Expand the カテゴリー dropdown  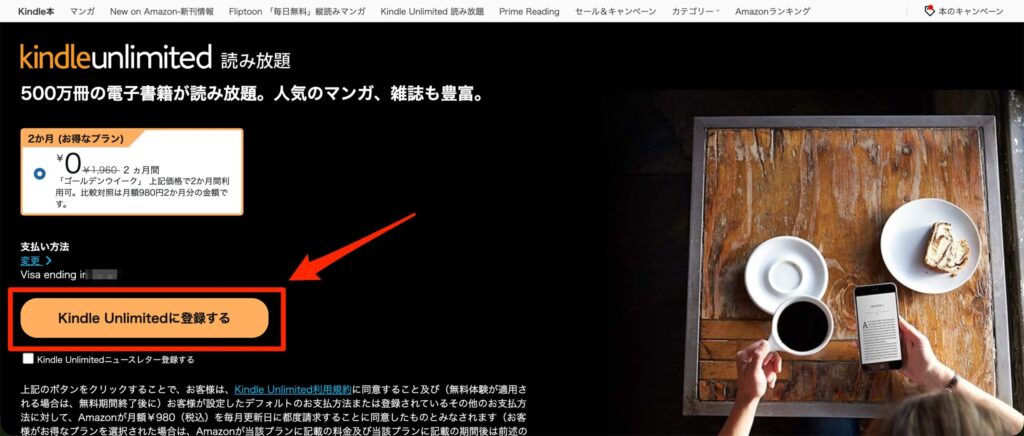(696, 11)
